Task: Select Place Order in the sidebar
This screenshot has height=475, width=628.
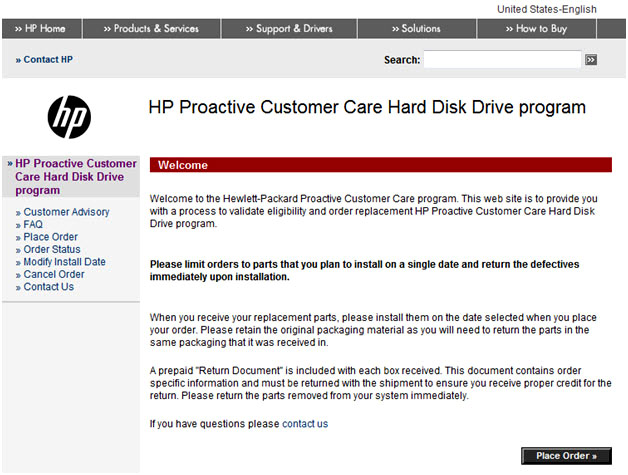Action: click(x=50, y=237)
